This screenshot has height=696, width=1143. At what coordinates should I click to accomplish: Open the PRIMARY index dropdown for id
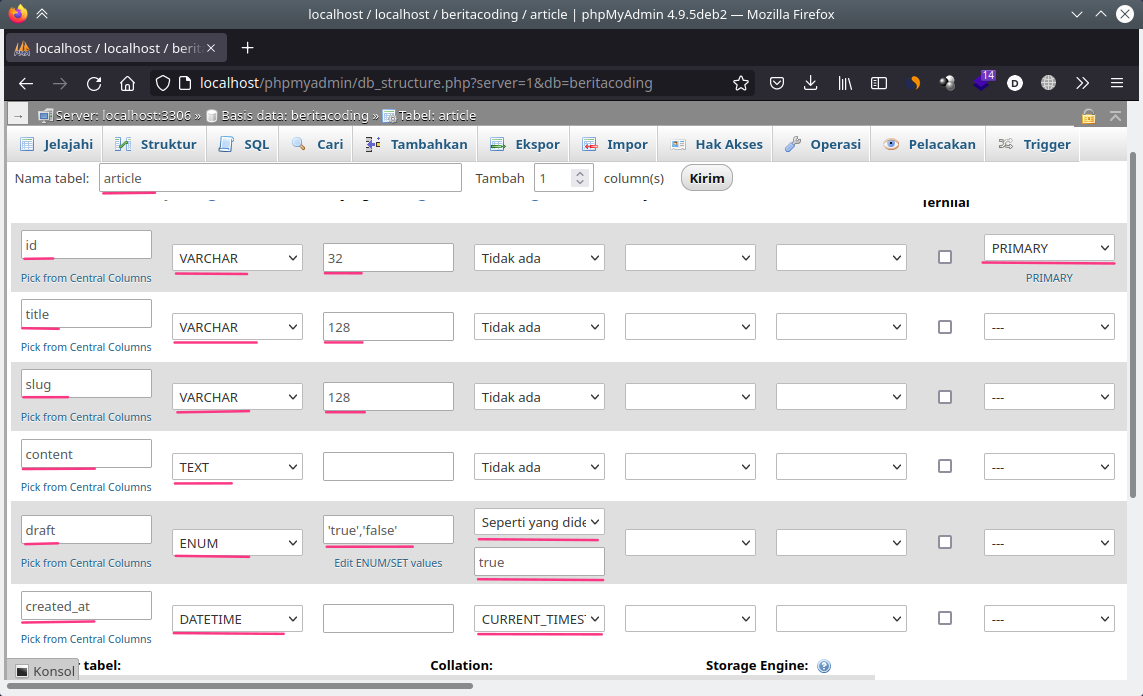click(1048, 247)
